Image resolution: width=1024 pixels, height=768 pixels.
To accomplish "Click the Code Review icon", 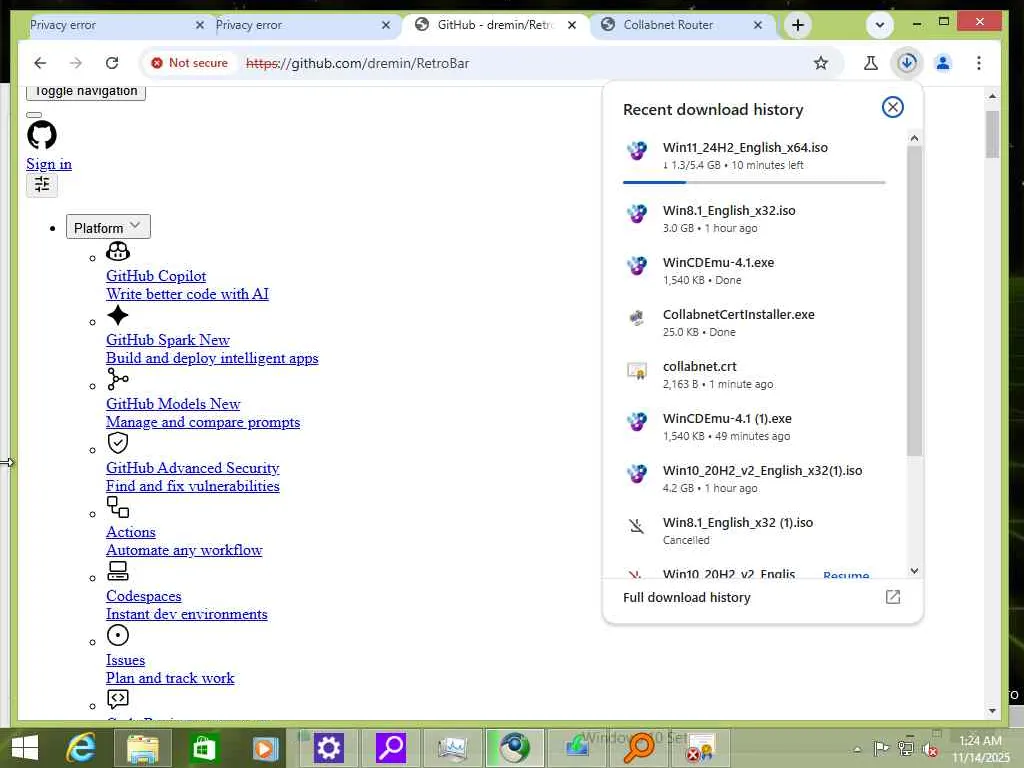I will [x=118, y=699].
